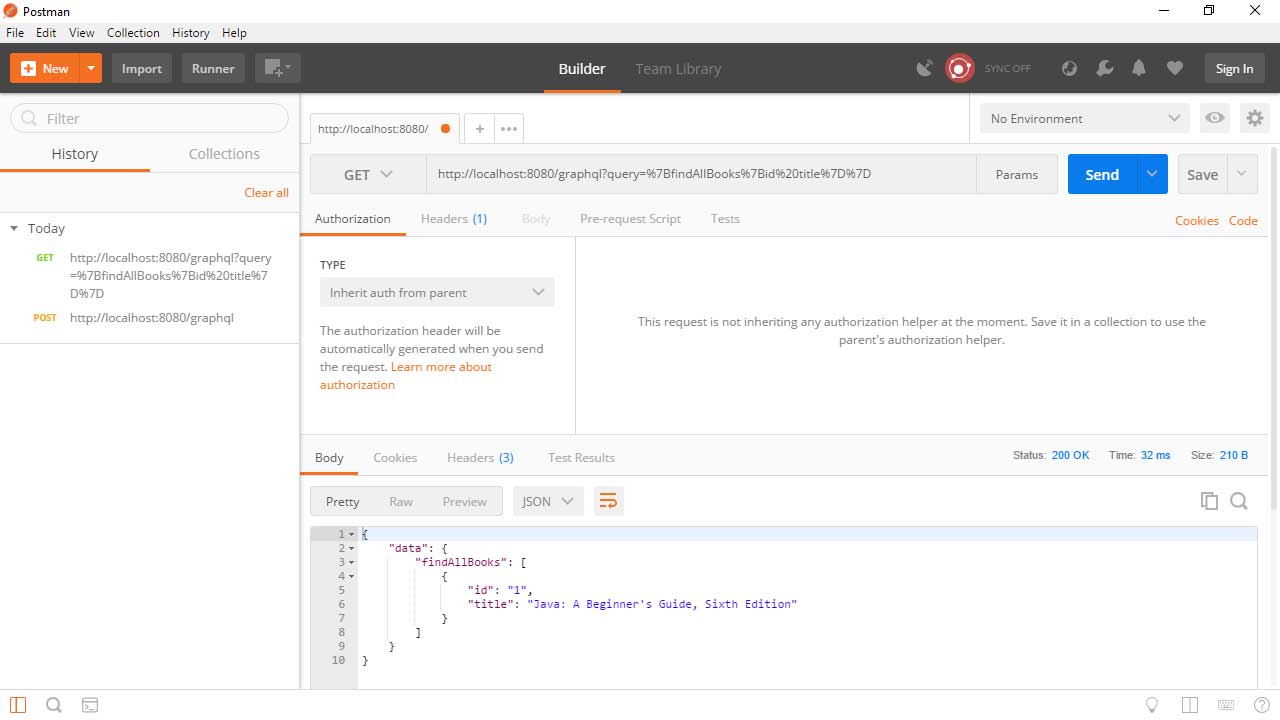
Task: Select the request Headers (1) tab
Action: coord(454,218)
